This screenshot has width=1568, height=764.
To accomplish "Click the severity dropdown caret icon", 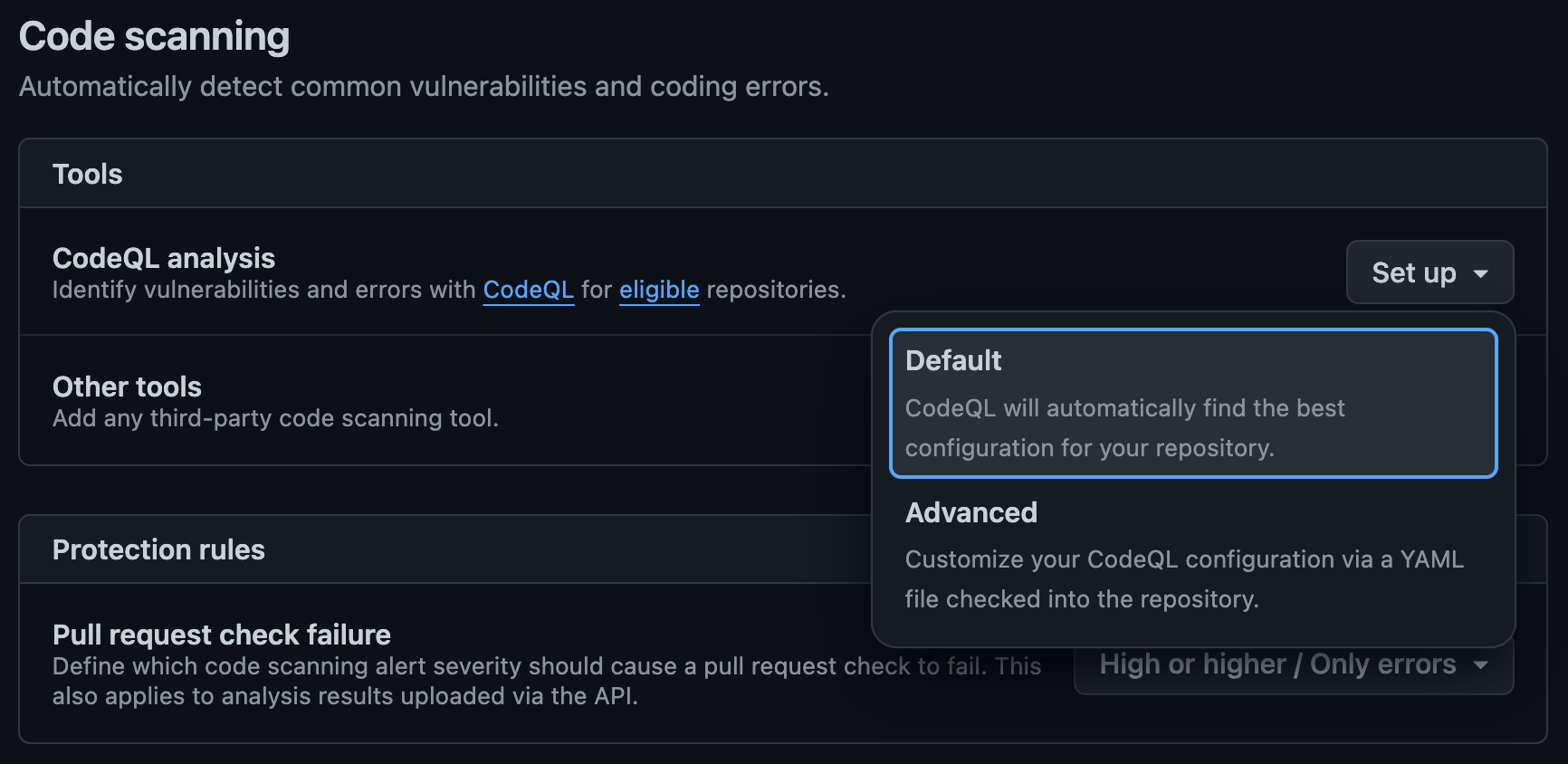I will click(x=1482, y=664).
